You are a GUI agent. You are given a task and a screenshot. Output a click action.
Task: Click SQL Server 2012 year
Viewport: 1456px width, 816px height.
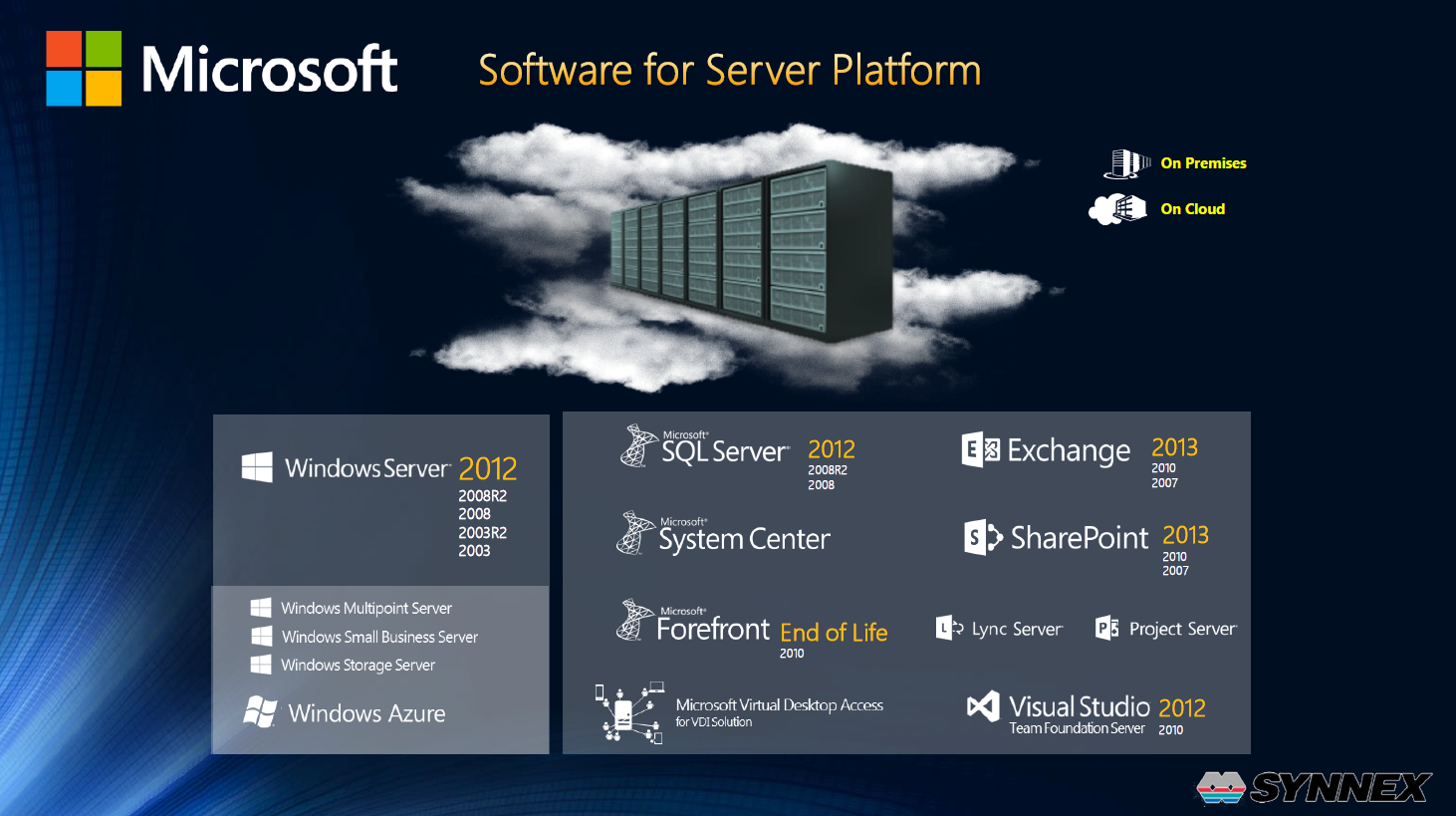click(832, 449)
